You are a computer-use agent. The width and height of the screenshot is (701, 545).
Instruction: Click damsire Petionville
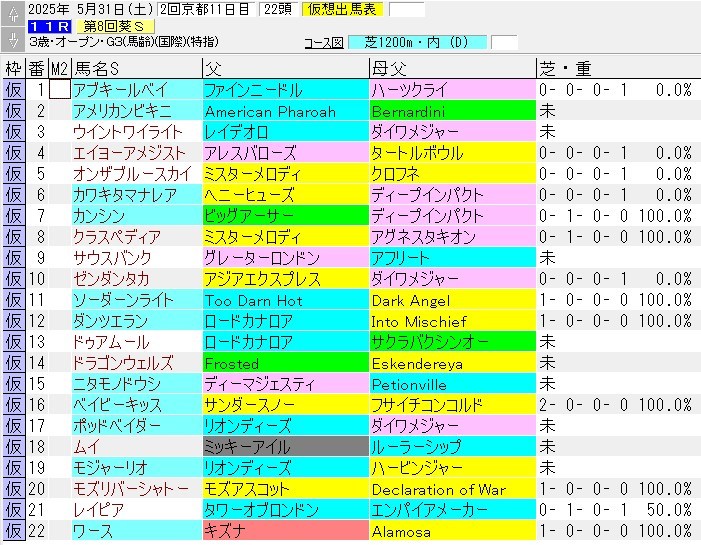click(x=453, y=384)
